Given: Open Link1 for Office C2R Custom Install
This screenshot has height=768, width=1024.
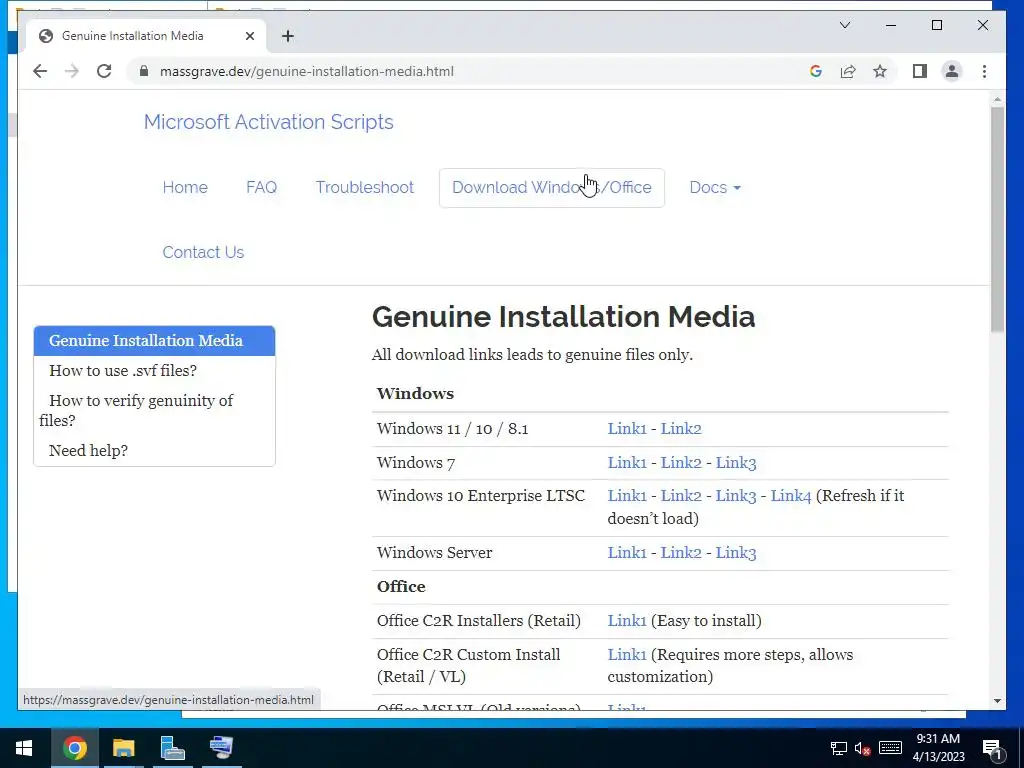Looking at the screenshot, I should [627, 654].
